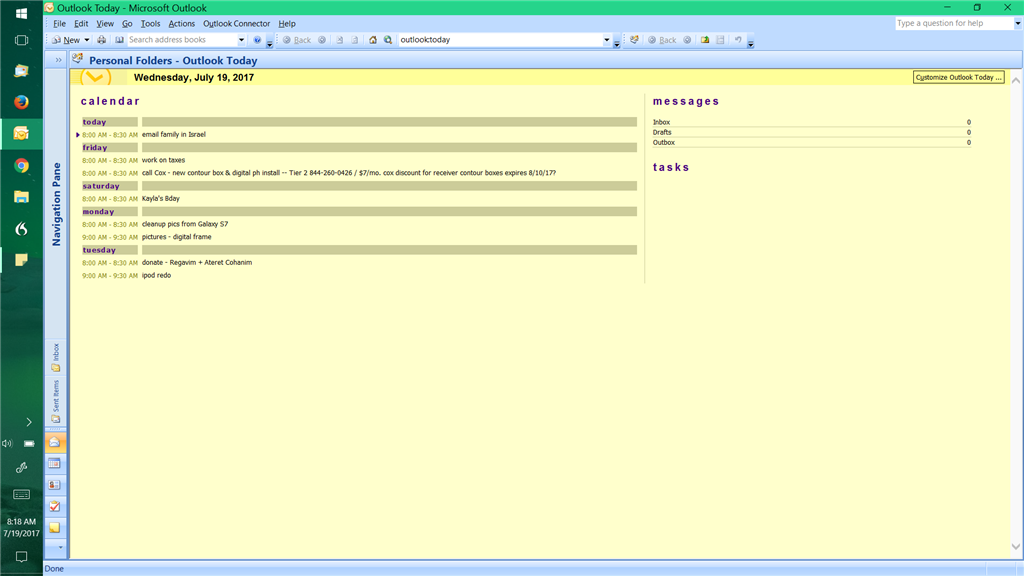
Task: Open Standard toolbar options arrow after Help icon
Action: tap(269, 42)
